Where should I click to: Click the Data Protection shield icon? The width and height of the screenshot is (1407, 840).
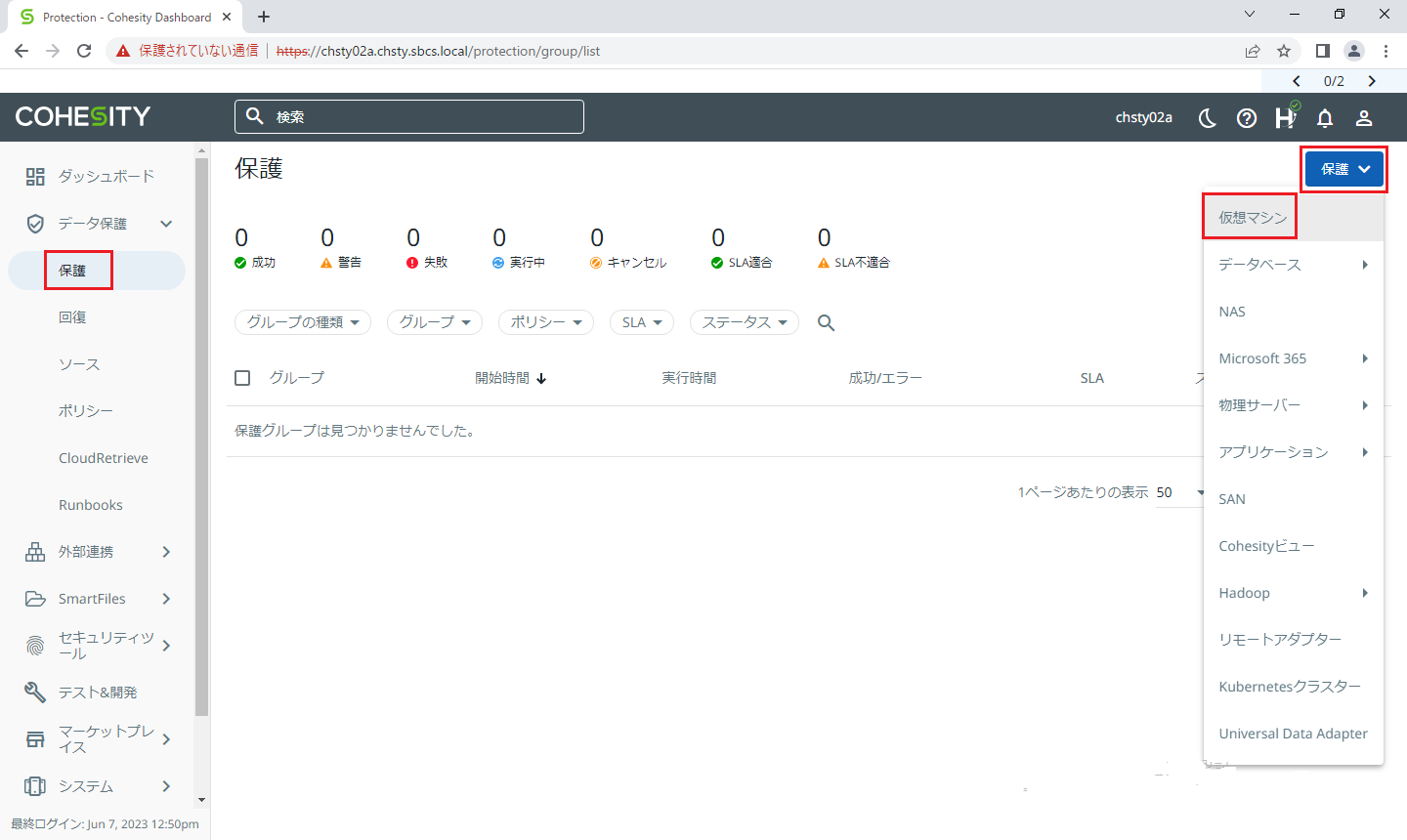coord(35,224)
